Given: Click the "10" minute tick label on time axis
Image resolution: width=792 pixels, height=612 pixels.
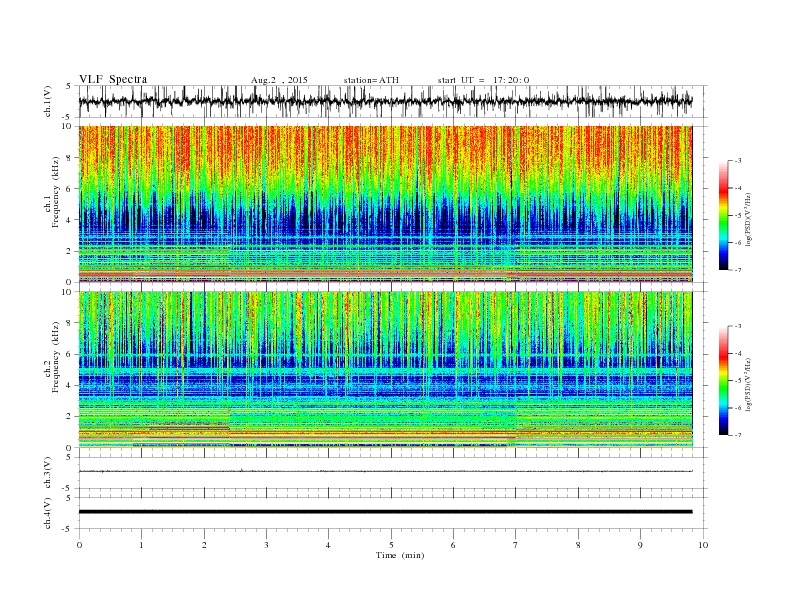Looking at the screenshot, I should [703, 545].
